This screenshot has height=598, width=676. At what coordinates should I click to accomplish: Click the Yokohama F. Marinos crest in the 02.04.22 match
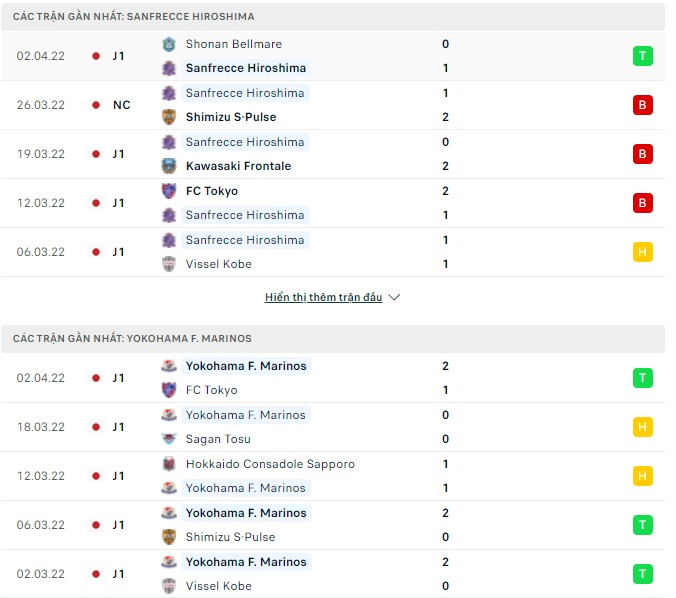tap(168, 366)
